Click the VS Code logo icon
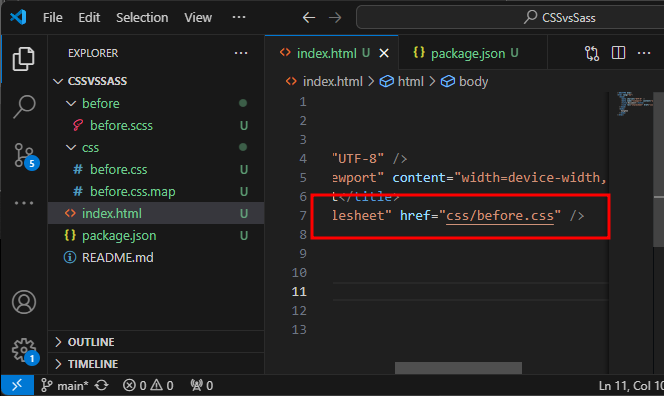The height and width of the screenshot is (396, 664). click(18, 17)
